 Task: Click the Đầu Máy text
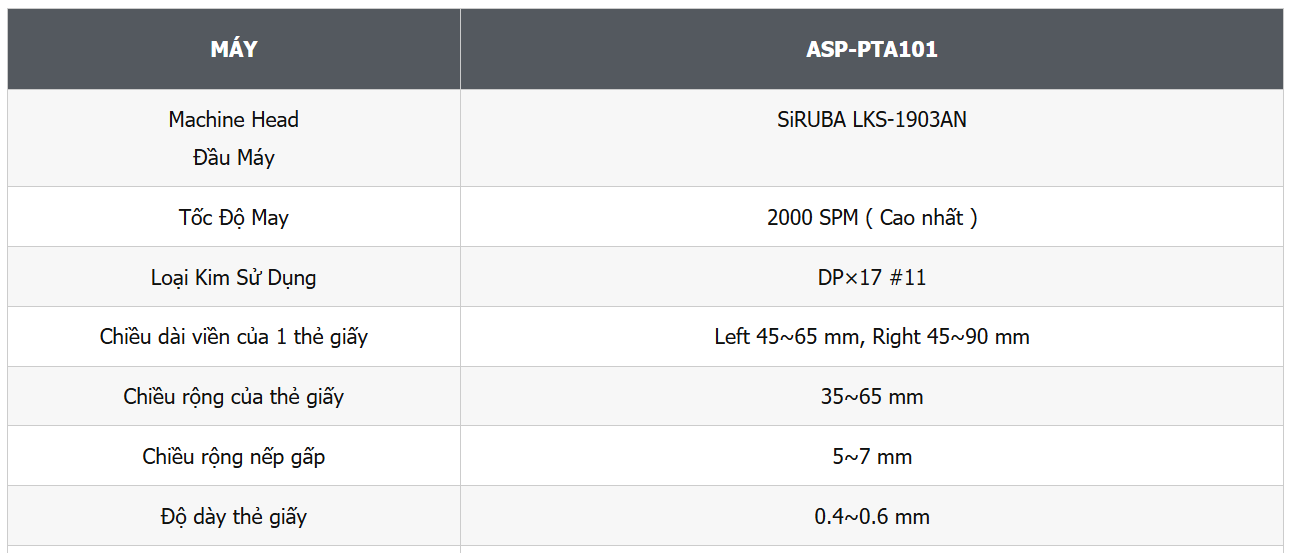click(234, 158)
